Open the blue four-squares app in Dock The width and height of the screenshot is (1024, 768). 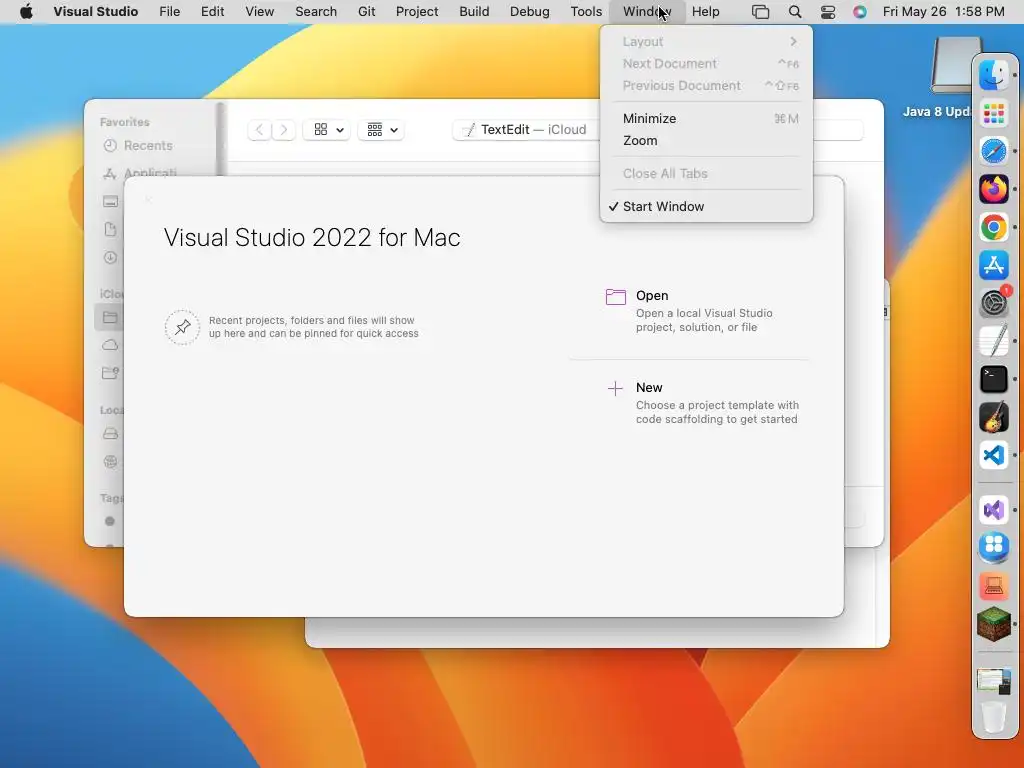994,547
